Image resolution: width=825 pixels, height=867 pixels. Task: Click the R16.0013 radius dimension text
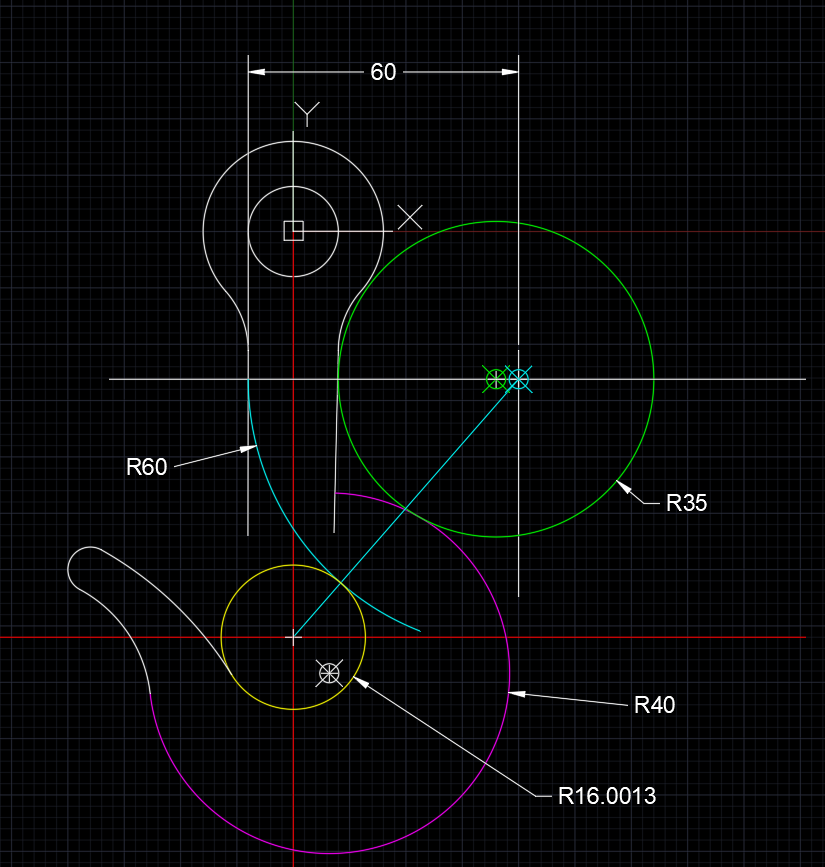[x=607, y=796]
